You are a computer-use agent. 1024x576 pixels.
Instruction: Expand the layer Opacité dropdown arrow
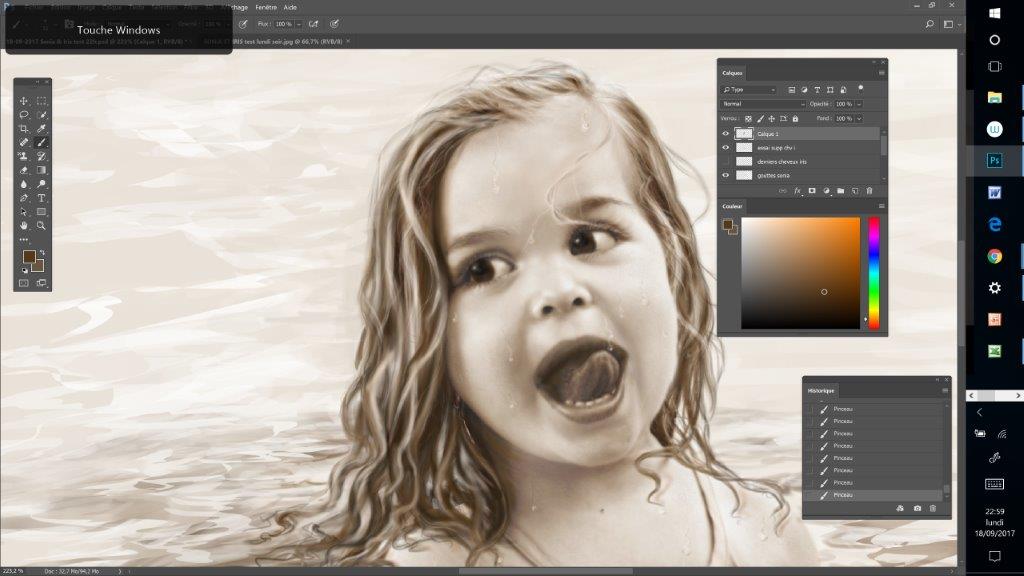(x=859, y=104)
